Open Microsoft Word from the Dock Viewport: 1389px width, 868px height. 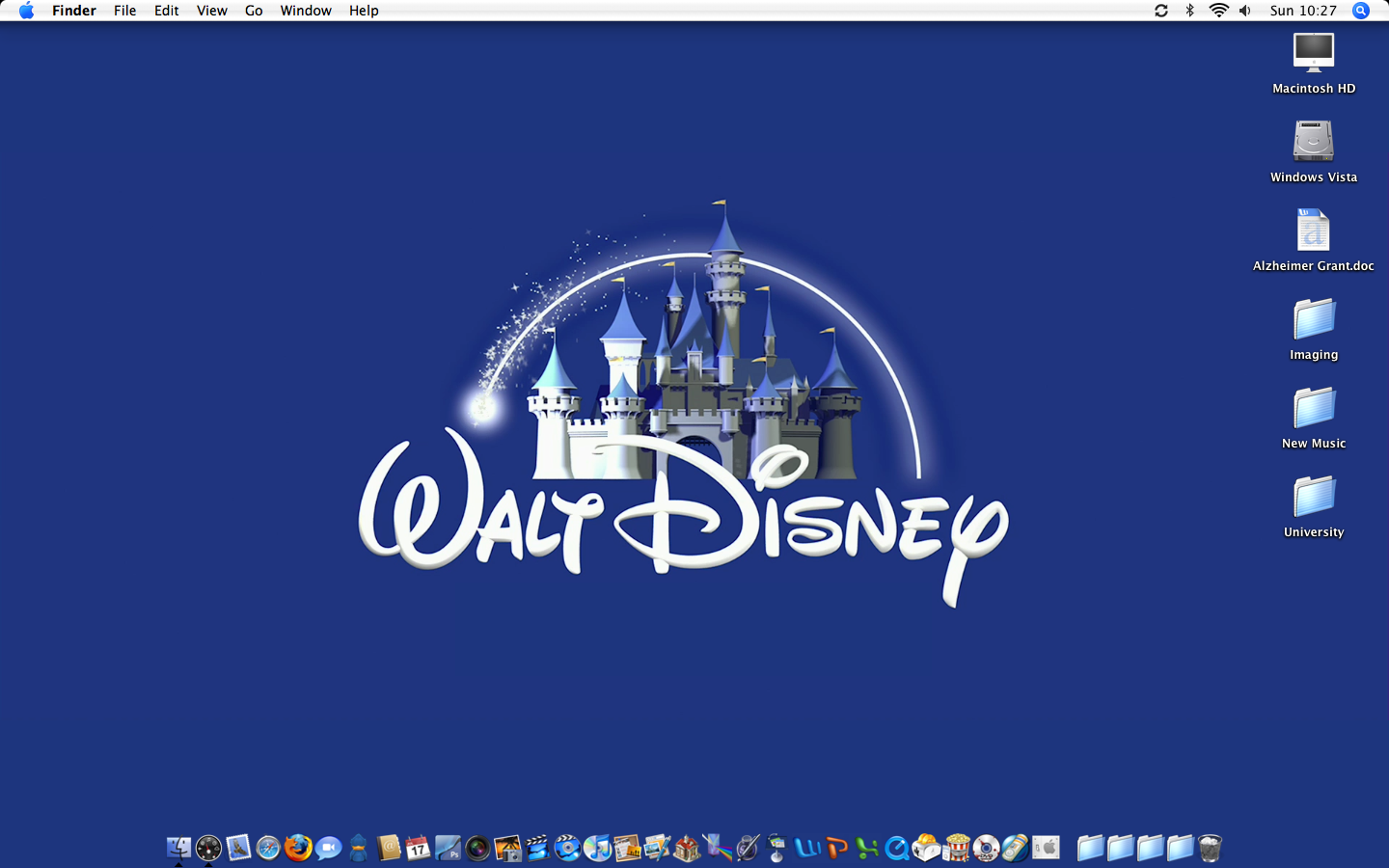pos(807,848)
